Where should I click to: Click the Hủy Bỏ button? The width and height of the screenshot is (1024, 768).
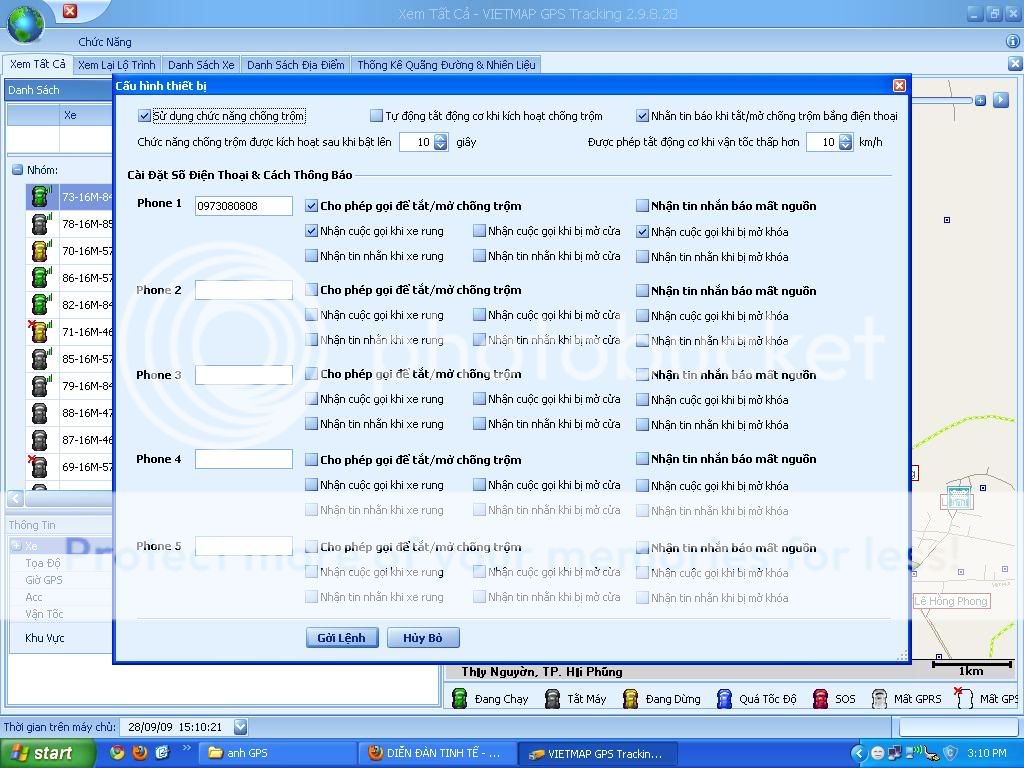point(423,638)
